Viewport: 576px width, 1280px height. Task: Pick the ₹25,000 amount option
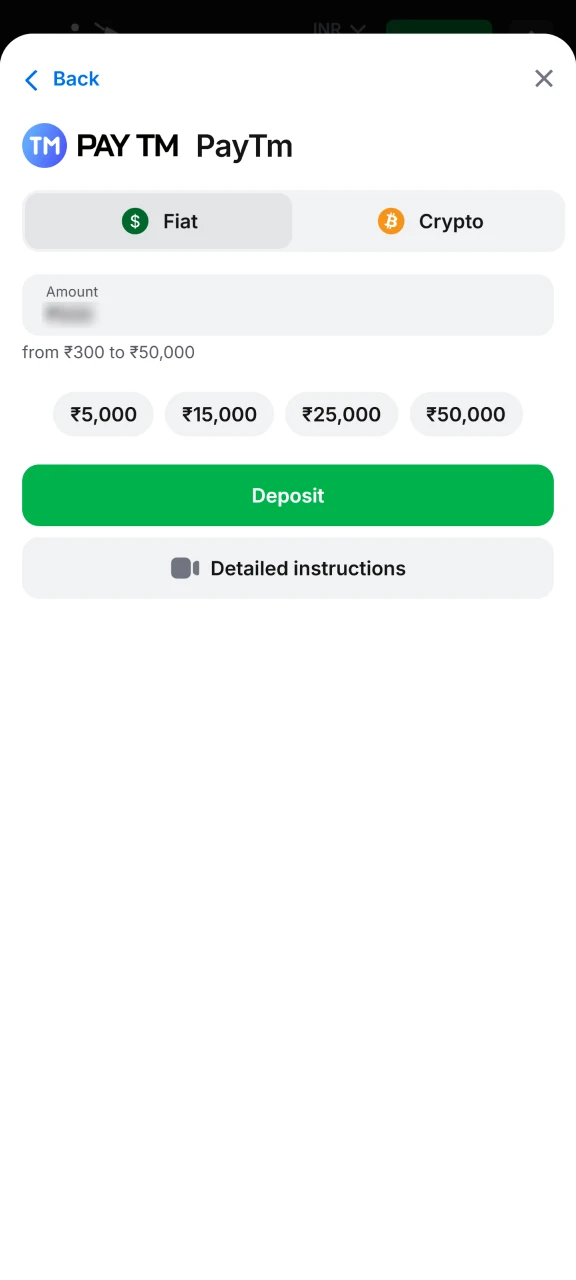(341, 414)
